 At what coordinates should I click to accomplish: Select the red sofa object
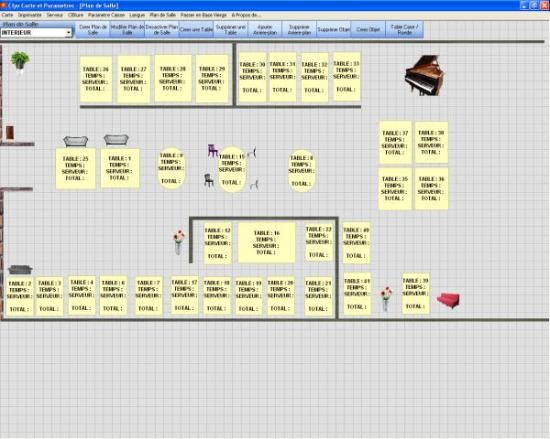click(x=448, y=301)
